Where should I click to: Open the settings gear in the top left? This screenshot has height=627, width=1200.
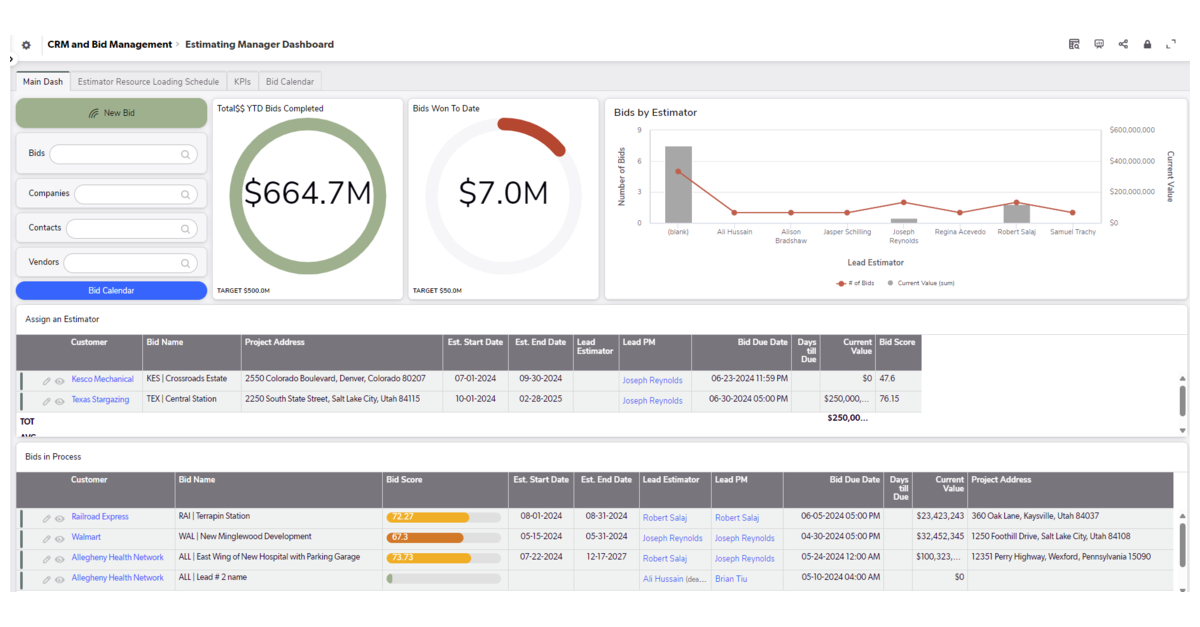pyautogui.click(x=26, y=44)
